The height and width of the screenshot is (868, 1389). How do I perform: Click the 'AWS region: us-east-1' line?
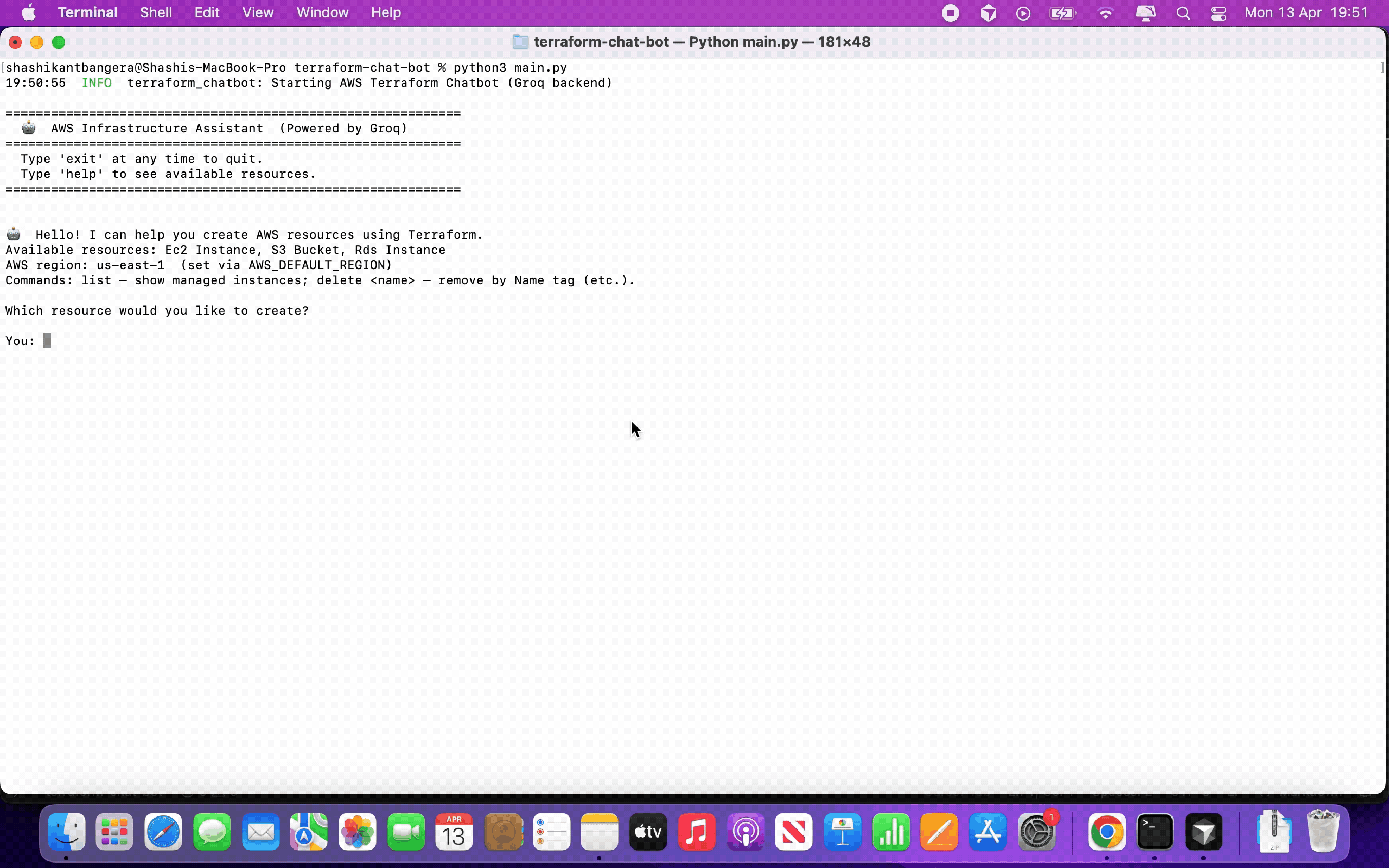click(x=199, y=265)
